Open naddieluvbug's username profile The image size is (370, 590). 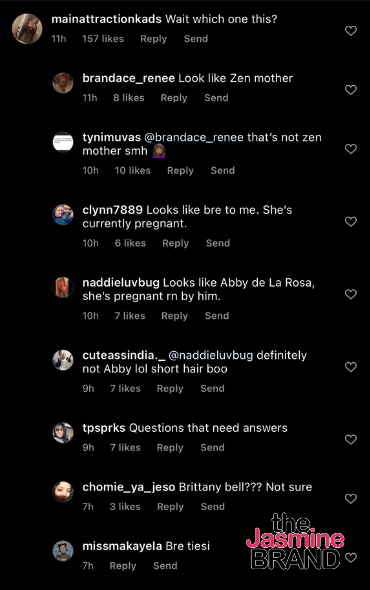(x=121, y=283)
